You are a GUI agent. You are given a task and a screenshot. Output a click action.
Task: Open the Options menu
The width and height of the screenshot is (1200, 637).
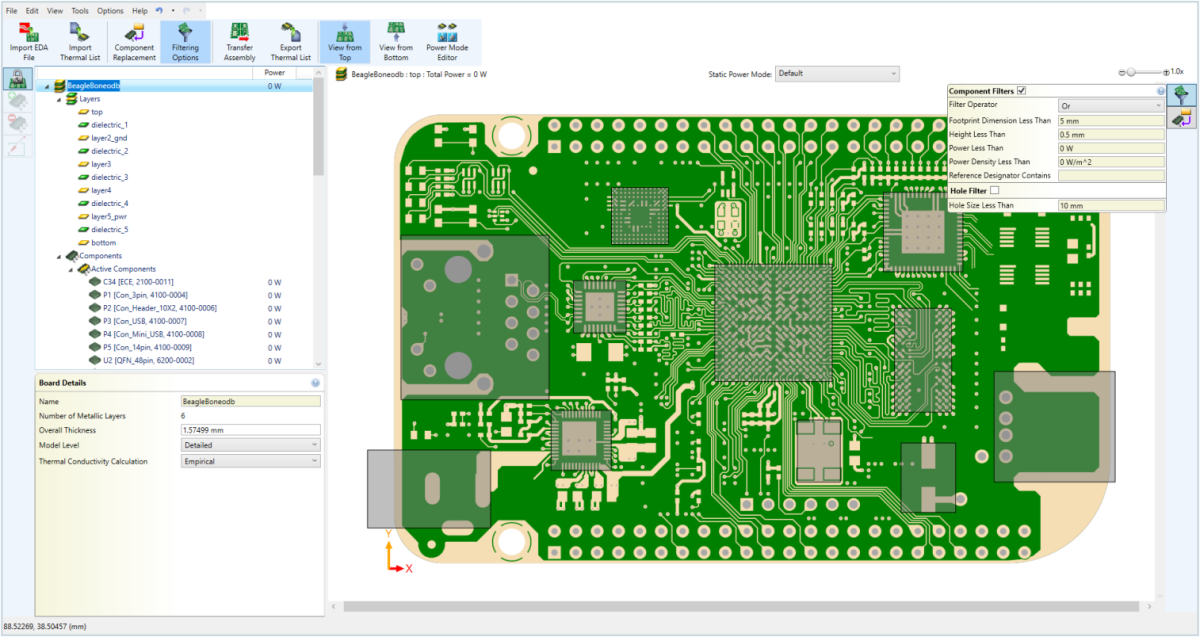pyautogui.click(x=110, y=10)
